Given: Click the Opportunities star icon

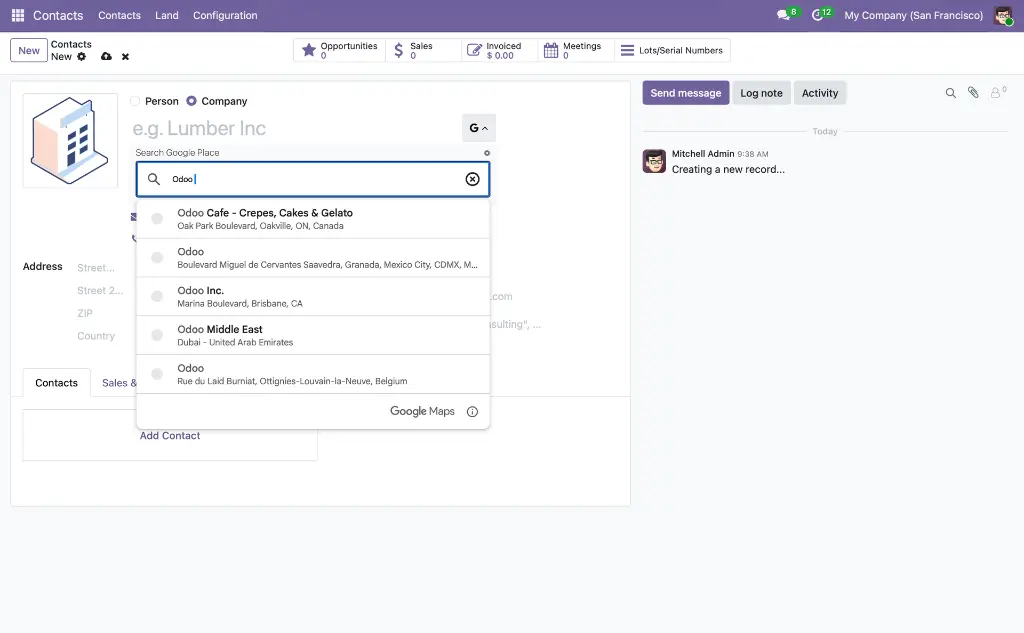Looking at the screenshot, I should pos(308,50).
